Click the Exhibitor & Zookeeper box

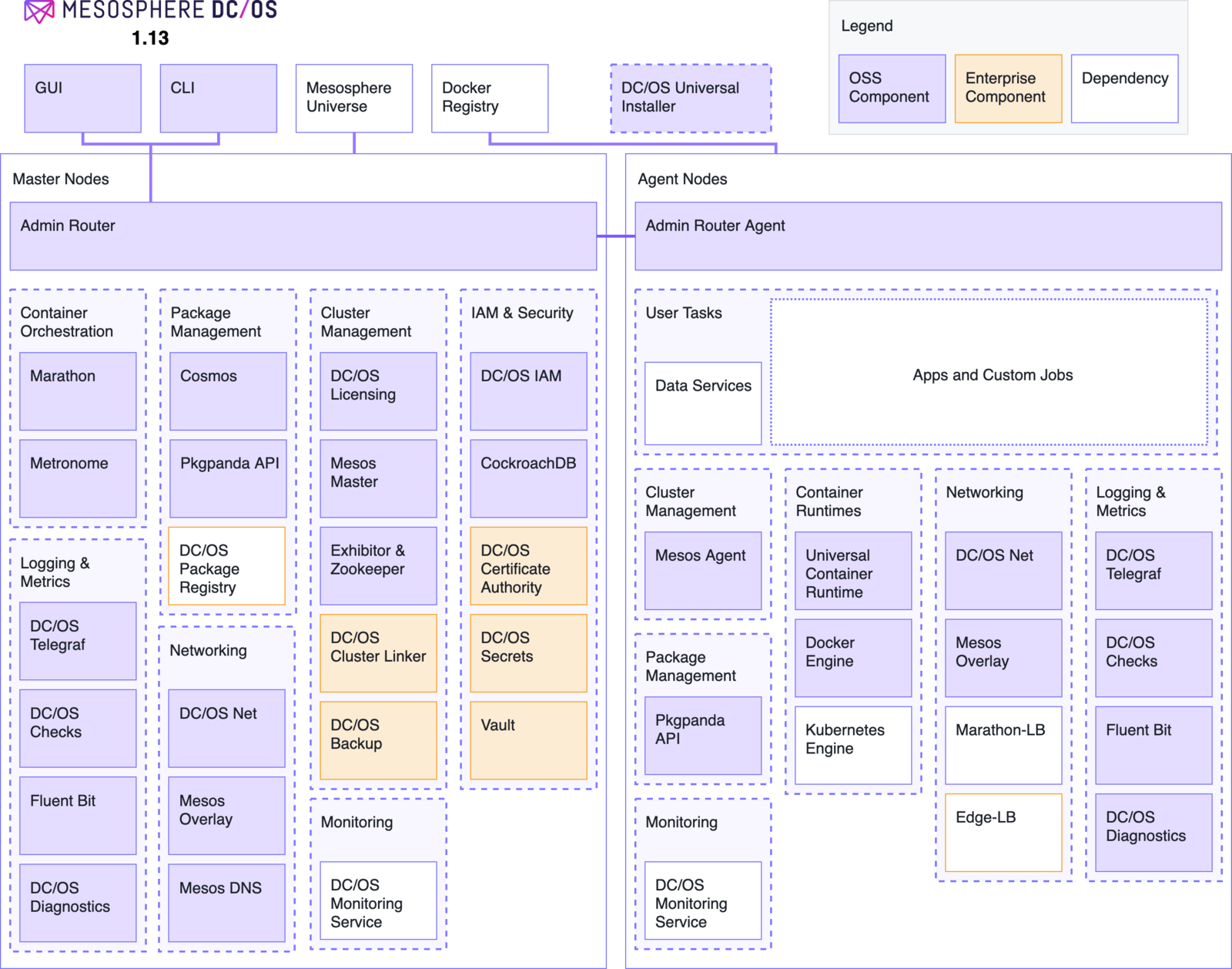(x=378, y=566)
